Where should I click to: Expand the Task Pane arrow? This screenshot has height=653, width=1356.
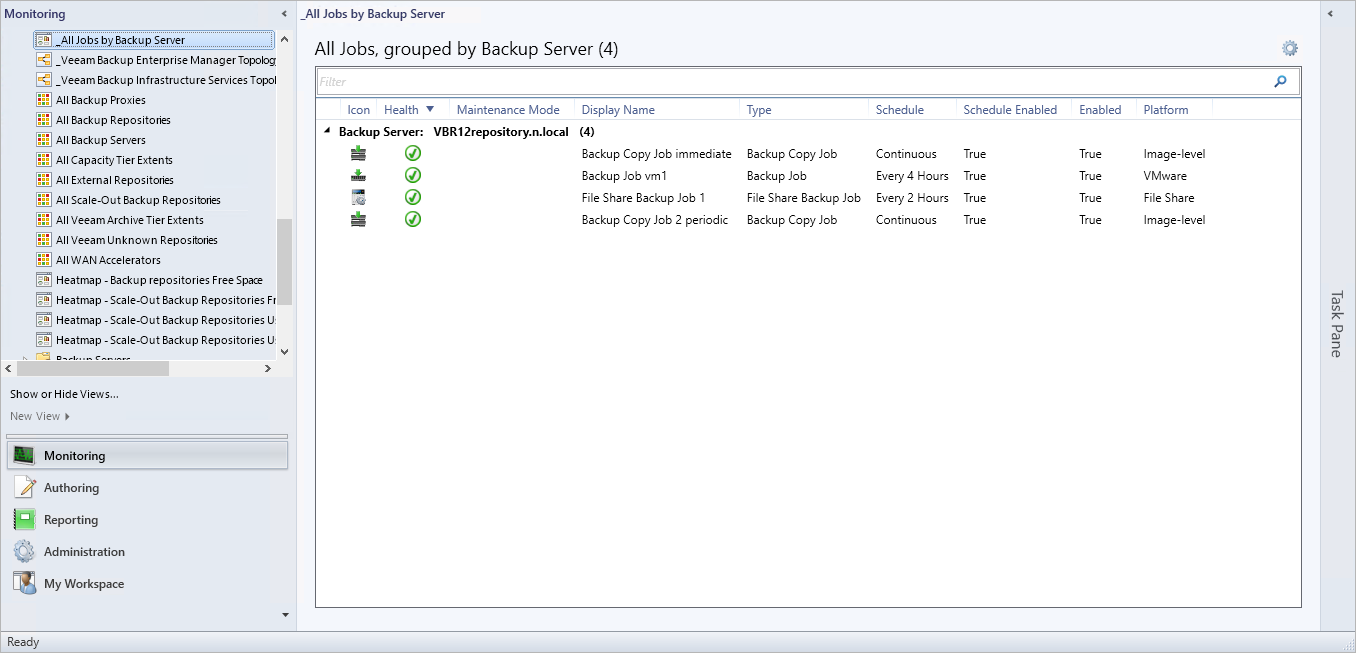(x=1331, y=14)
